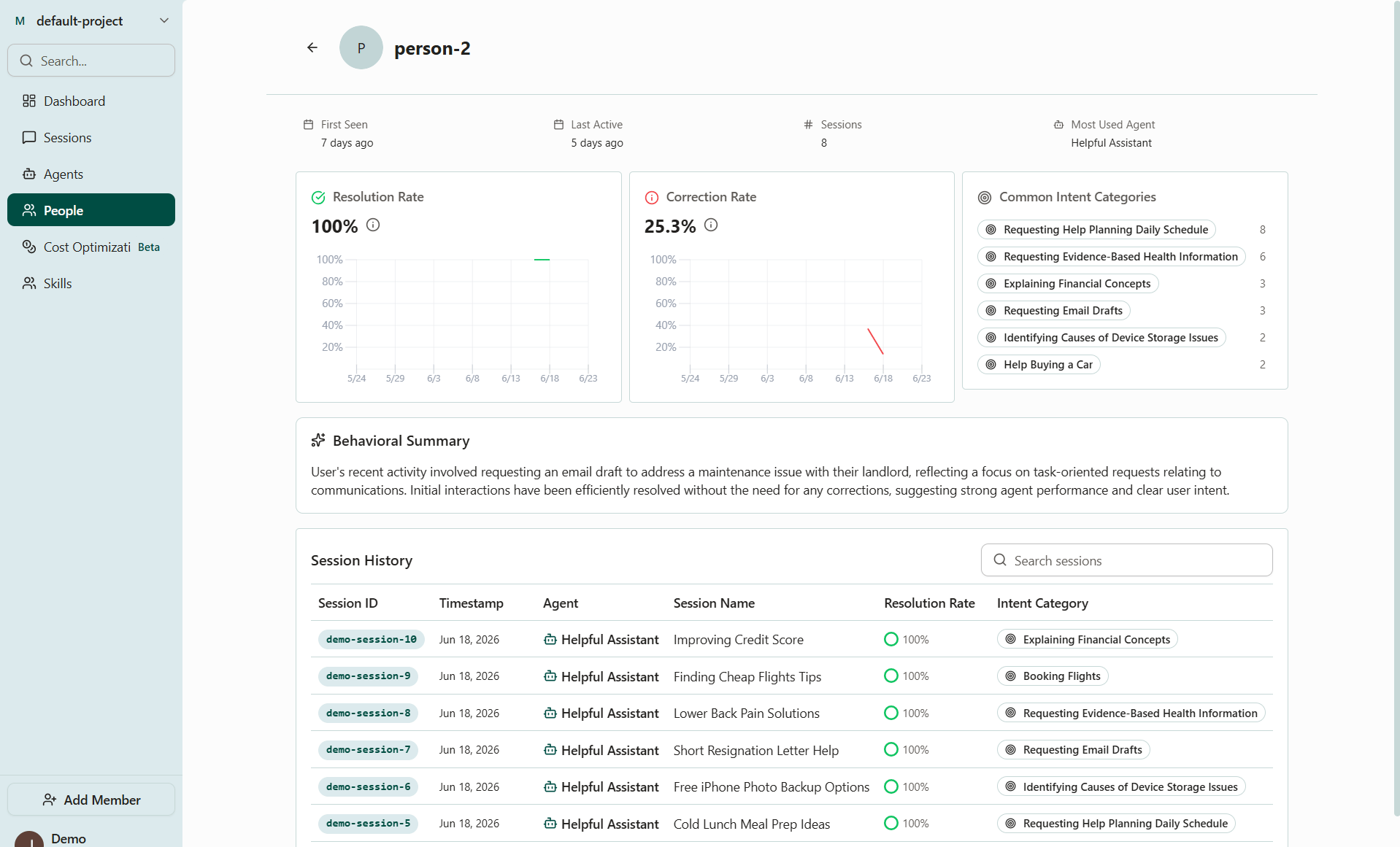The width and height of the screenshot is (1400, 847).
Task: Open demo-session-9 ID badge
Action: point(368,676)
